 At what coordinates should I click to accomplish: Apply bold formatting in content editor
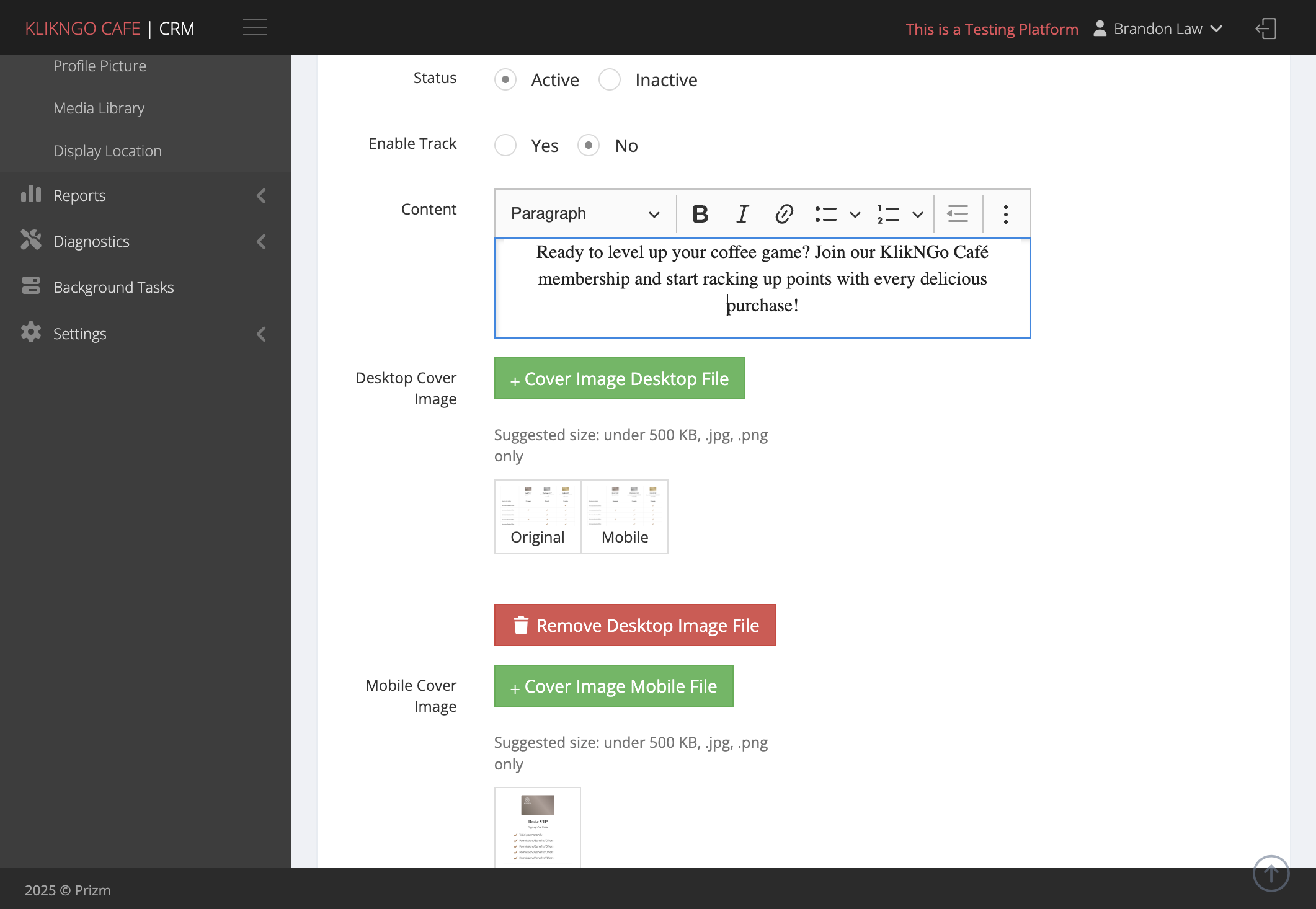pyautogui.click(x=700, y=214)
